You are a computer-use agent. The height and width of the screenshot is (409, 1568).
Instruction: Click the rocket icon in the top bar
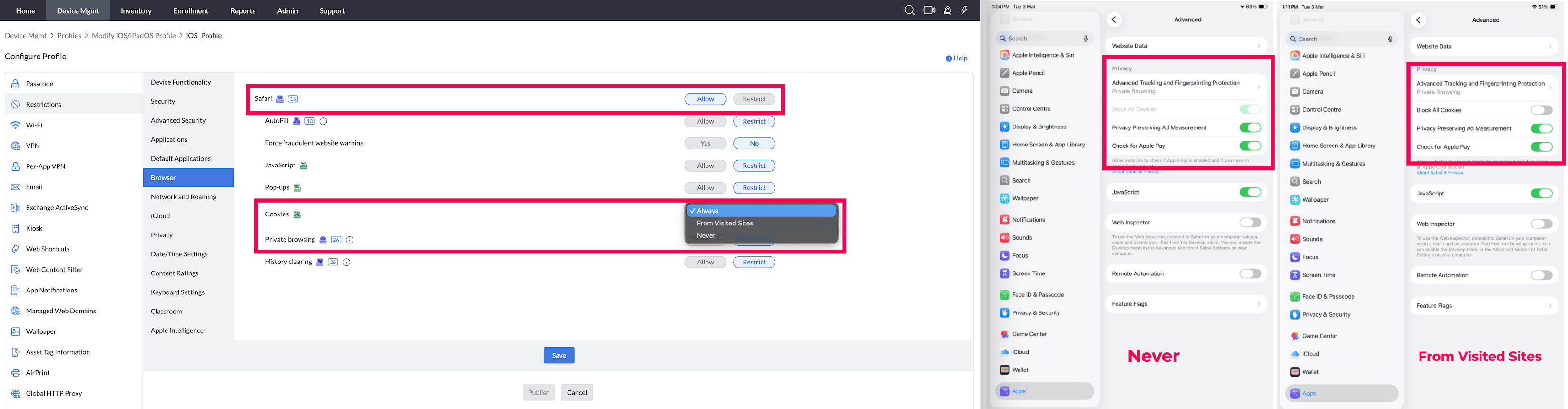(x=948, y=10)
